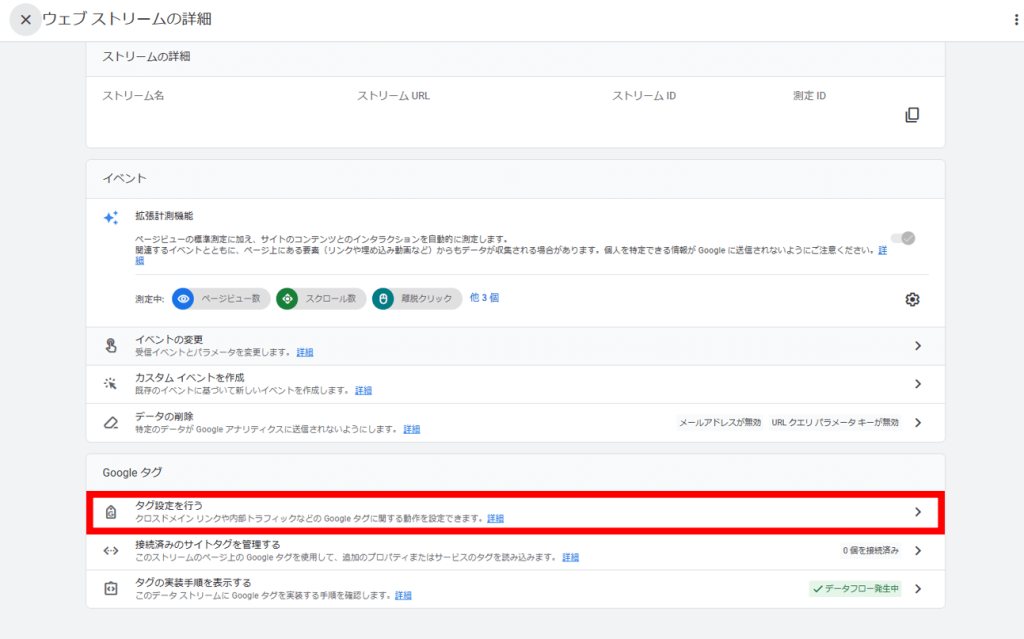The image size is (1024, 639).
Task: Show the 他 3 個 additional measurements
Action: pos(485,298)
